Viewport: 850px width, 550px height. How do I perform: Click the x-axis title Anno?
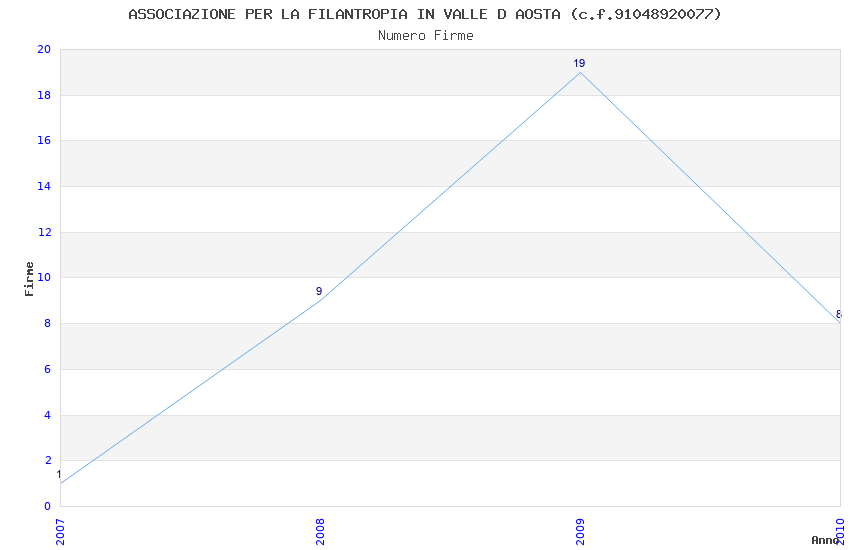click(825, 540)
